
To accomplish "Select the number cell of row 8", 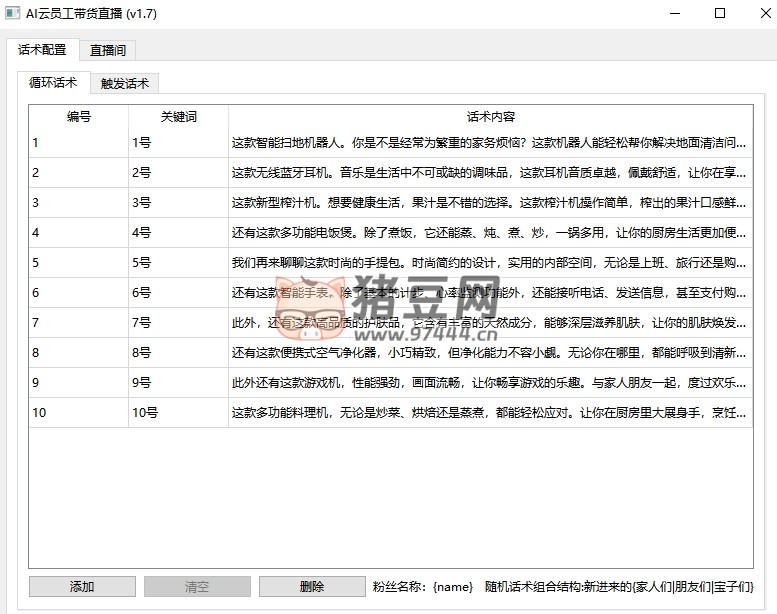I will [79, 352].
